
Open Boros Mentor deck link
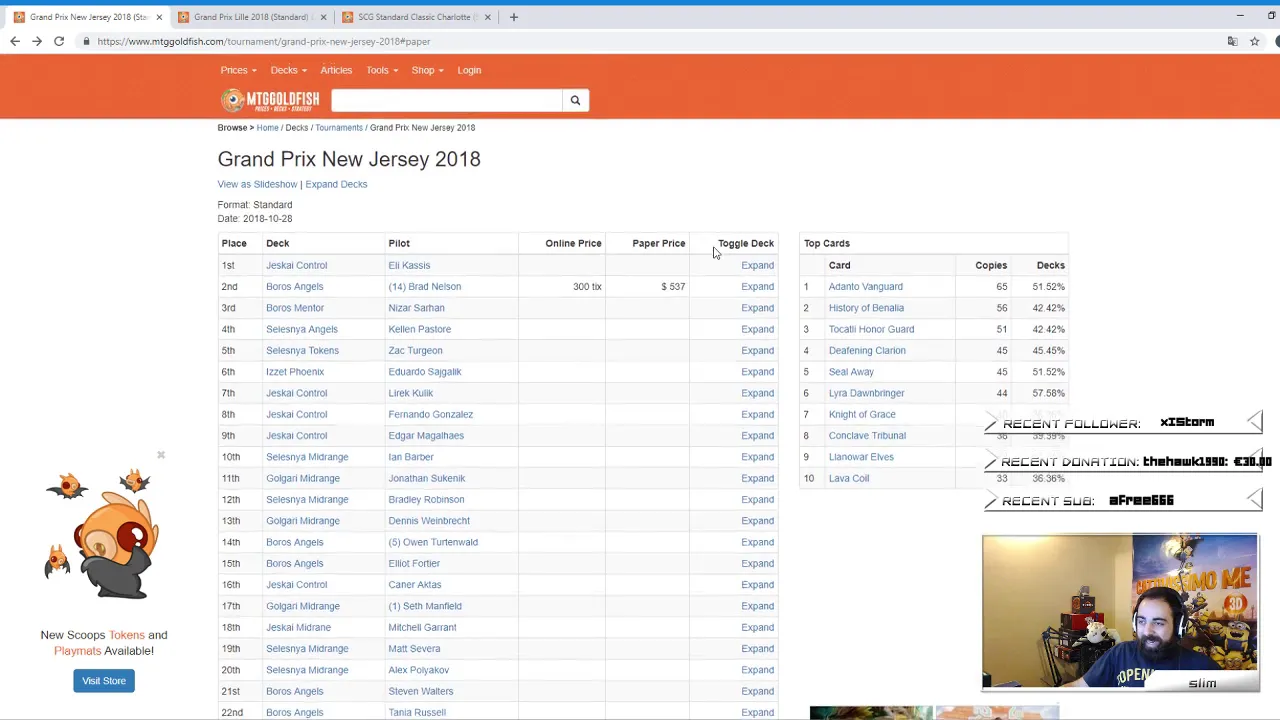295,308
